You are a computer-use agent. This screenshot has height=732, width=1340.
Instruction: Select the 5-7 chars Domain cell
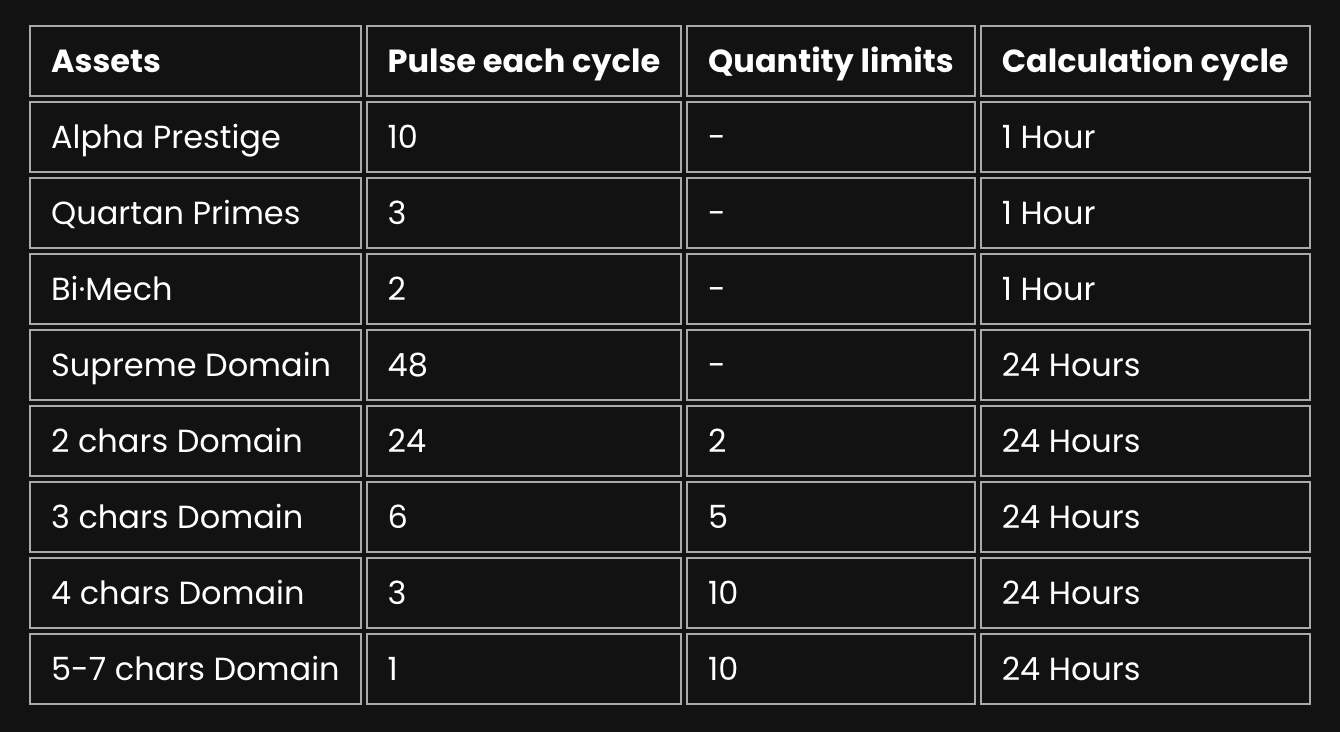[x=195, y=669]
